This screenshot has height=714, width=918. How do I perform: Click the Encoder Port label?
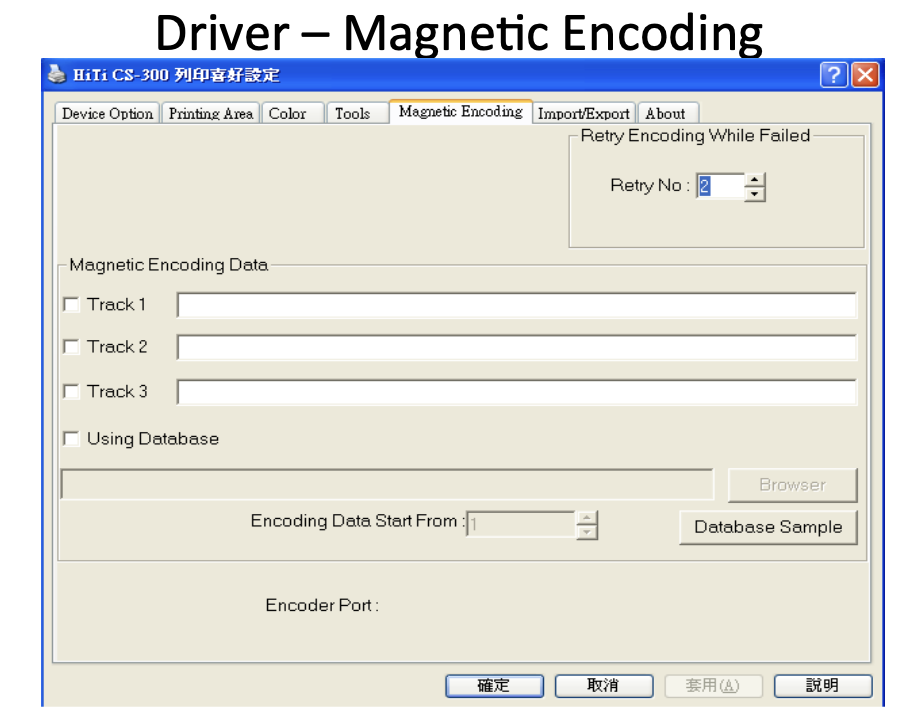point(322,605)
